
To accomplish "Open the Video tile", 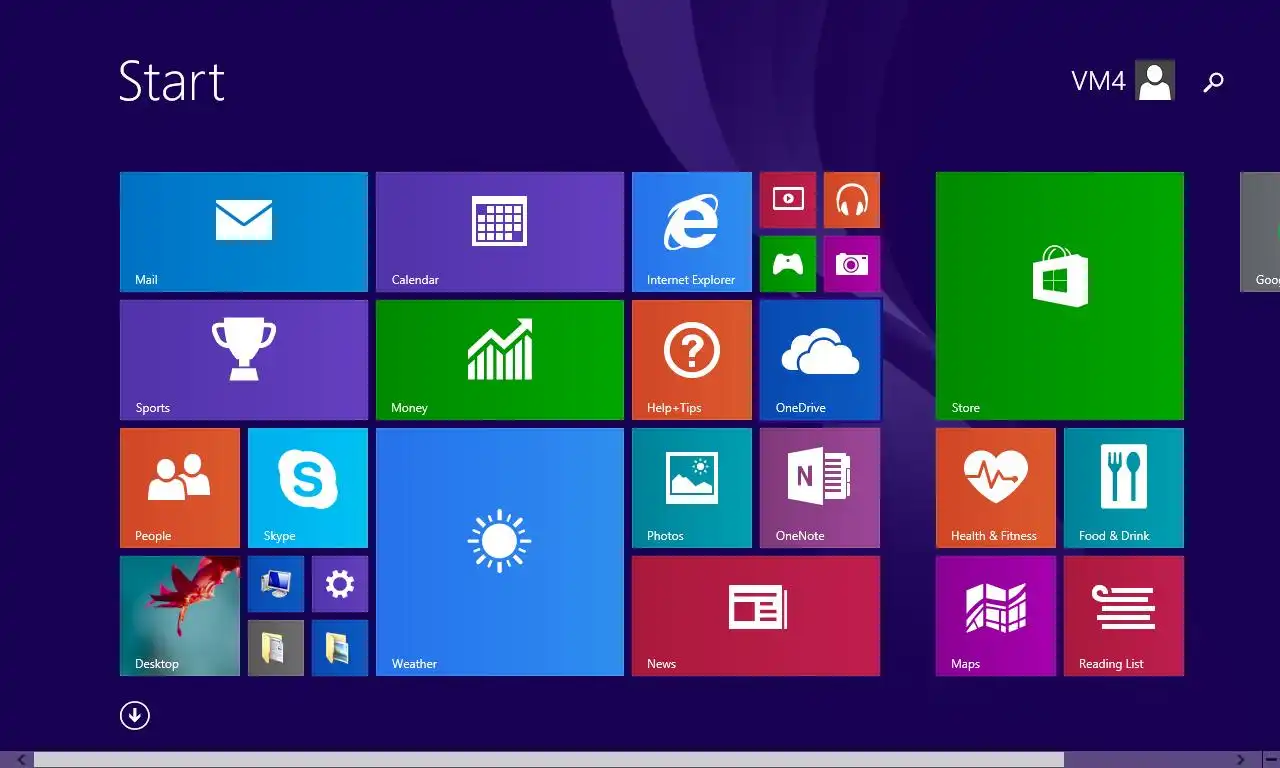I will coord(788,200).
